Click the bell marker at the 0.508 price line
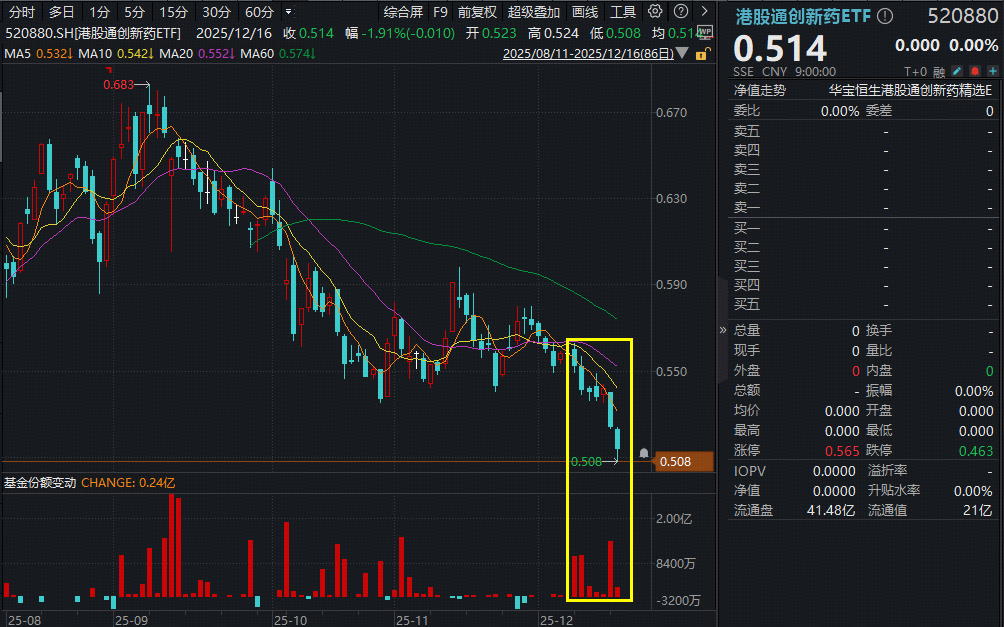 pos(644,453)
